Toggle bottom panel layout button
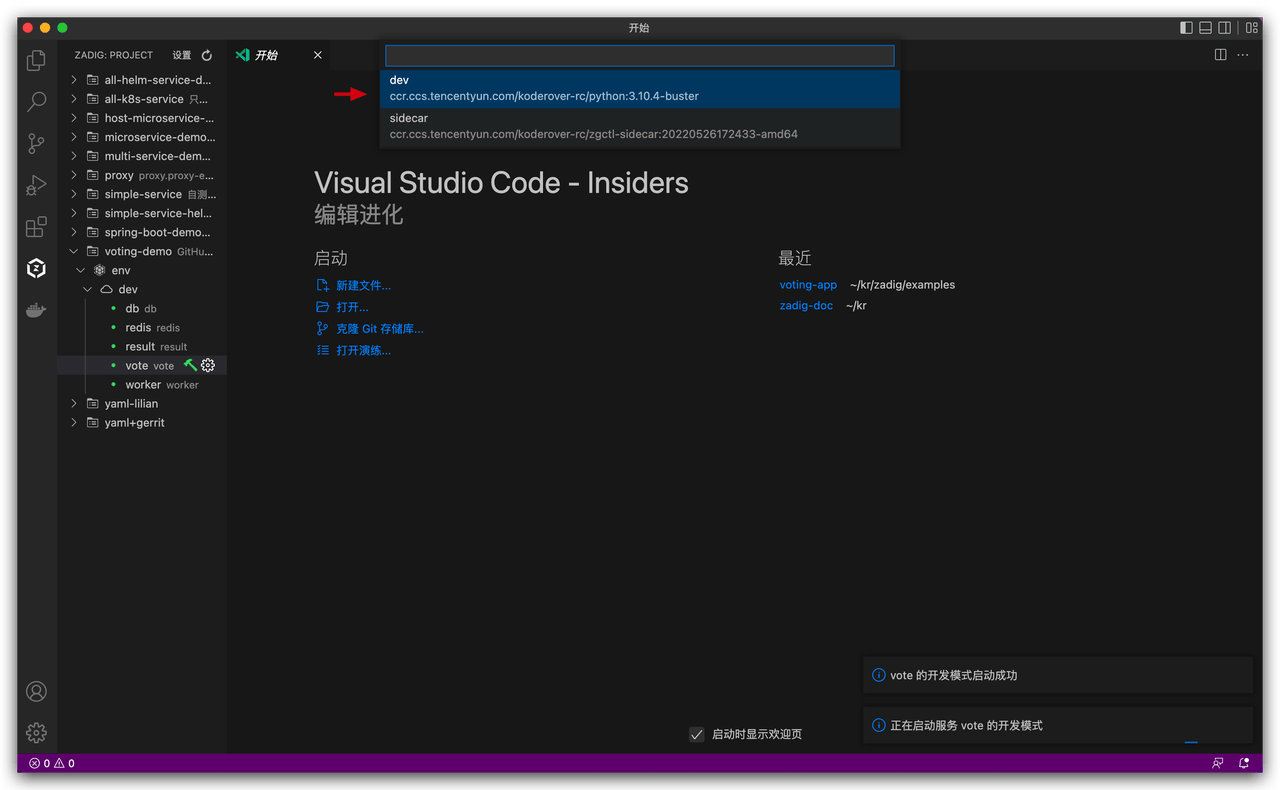The image size is (1280, 790). [1206, 28]
